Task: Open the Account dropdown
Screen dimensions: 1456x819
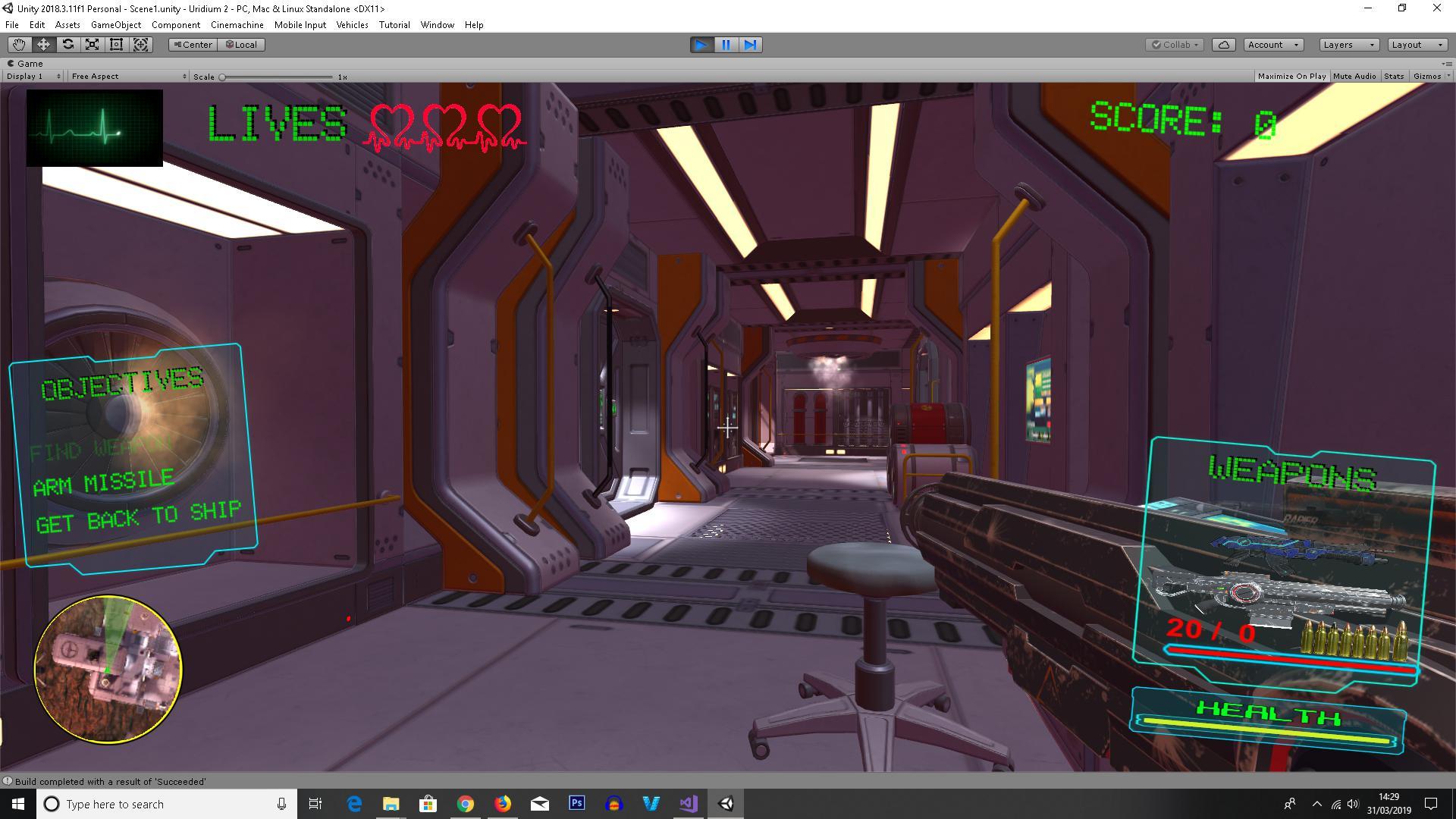Action: (x=1273, y=45)
